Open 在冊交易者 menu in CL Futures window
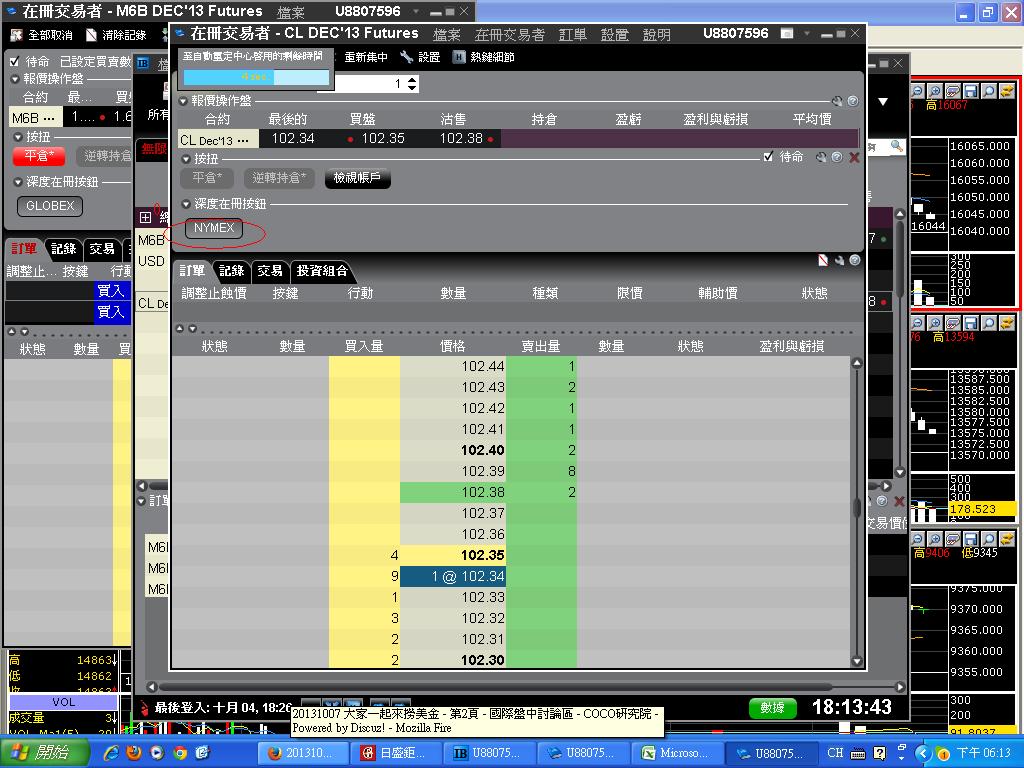1024x768 pixels. pyautogui.click(x=509, y=35)
